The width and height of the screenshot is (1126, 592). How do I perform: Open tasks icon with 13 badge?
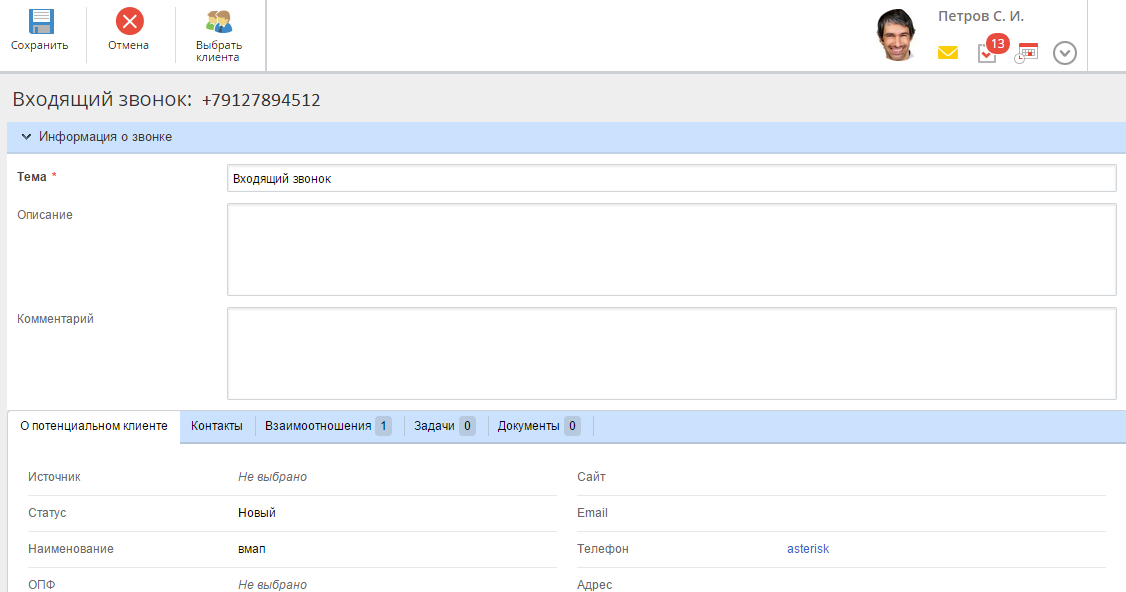pos(988,53)
